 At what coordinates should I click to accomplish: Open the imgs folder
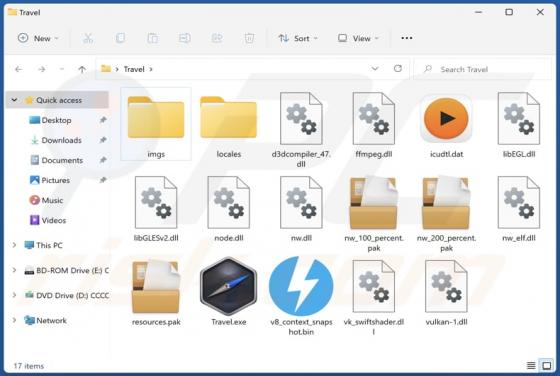(x=156, y=117)
